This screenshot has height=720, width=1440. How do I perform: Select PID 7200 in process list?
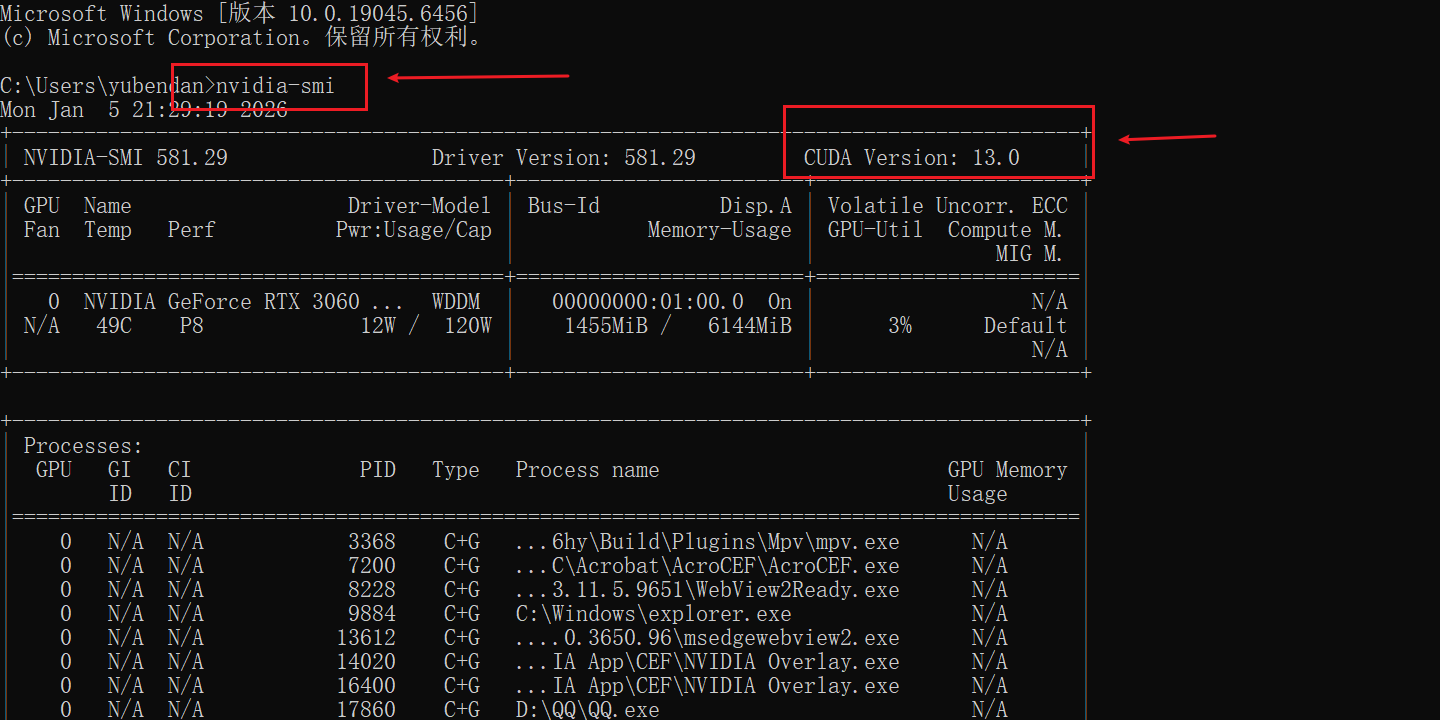pos(371,566)
